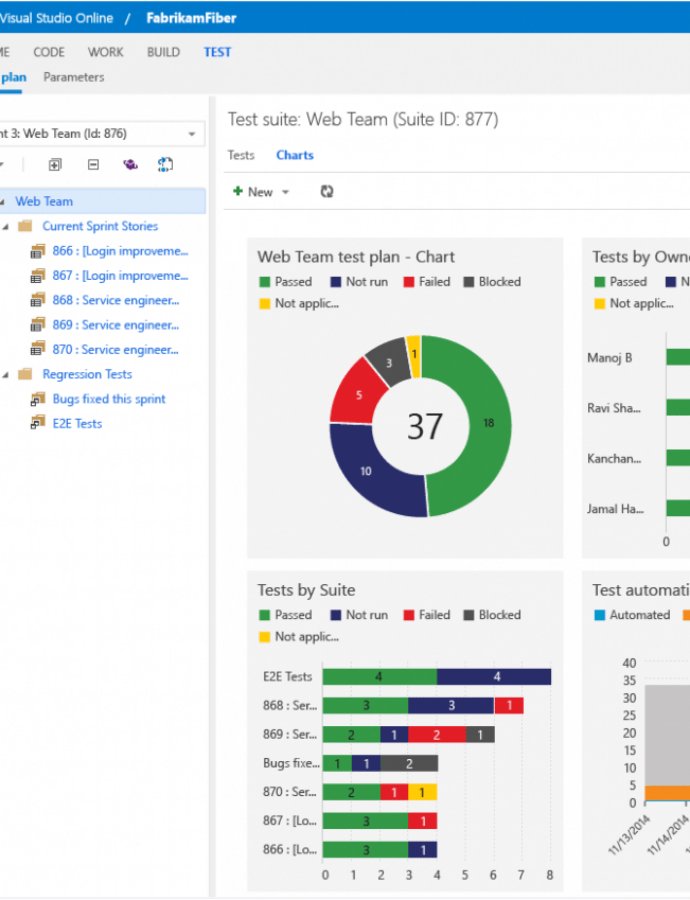Refresh the charts using the refresh icon
Viewport: 690px width, 900px height.
[326, 191]
